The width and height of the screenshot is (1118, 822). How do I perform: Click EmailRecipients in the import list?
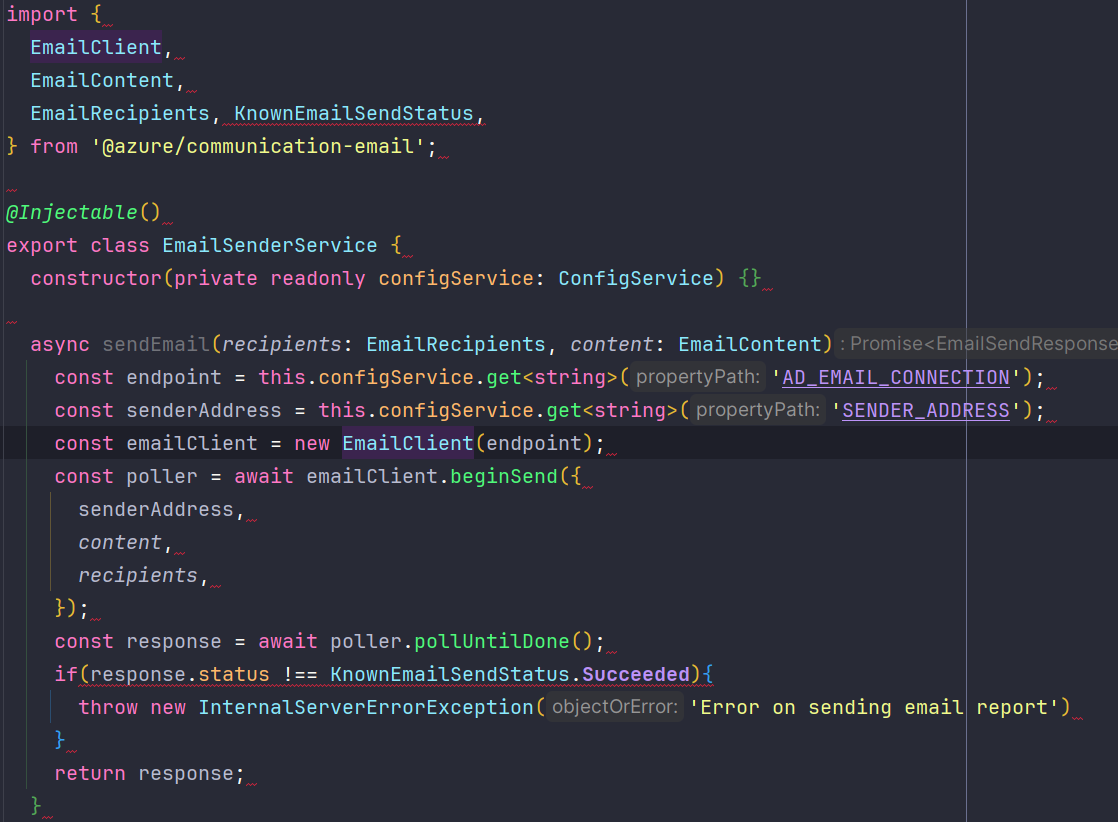[120, 113]
